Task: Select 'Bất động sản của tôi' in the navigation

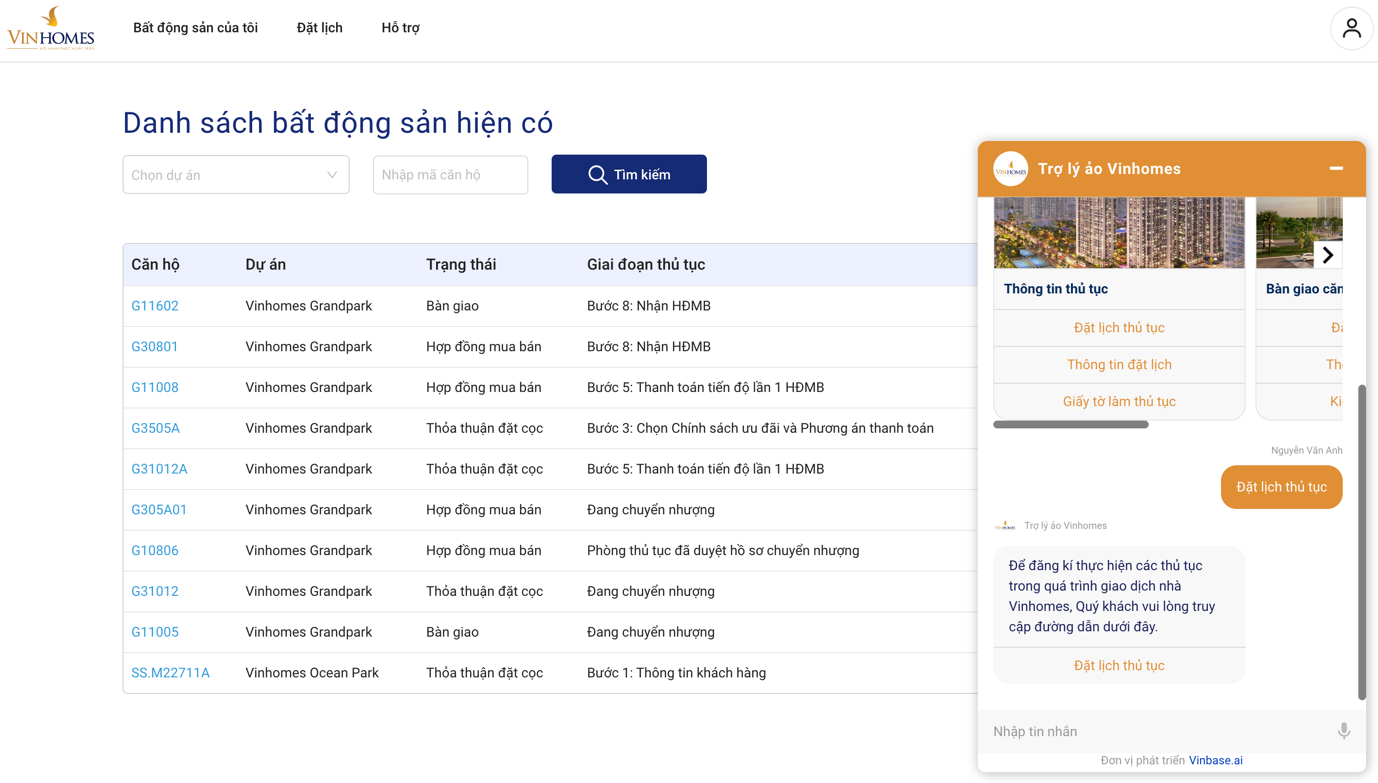Action: 196,28
